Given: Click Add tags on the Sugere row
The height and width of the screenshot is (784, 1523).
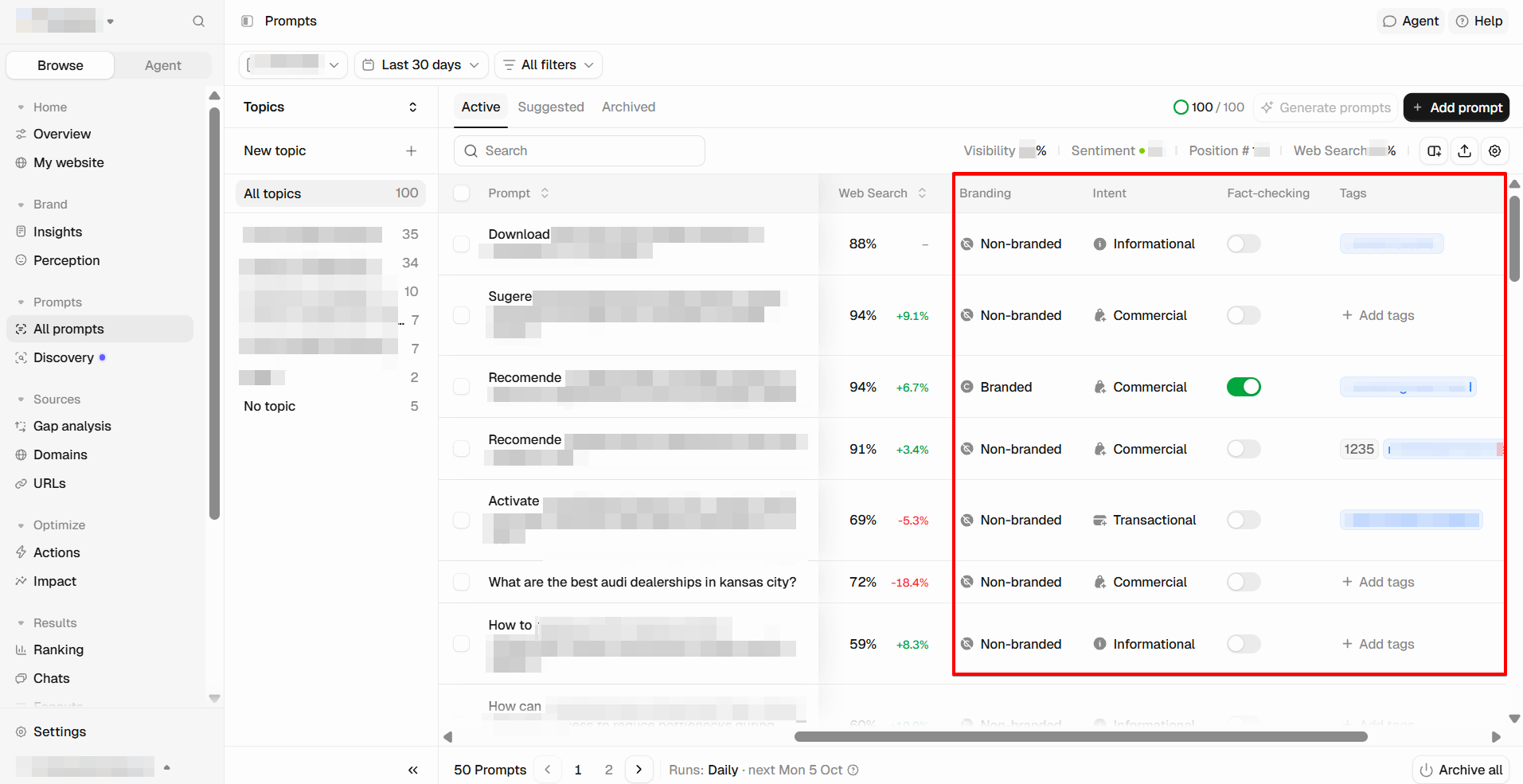Looking at the screenshot, I should [1378, 315].
